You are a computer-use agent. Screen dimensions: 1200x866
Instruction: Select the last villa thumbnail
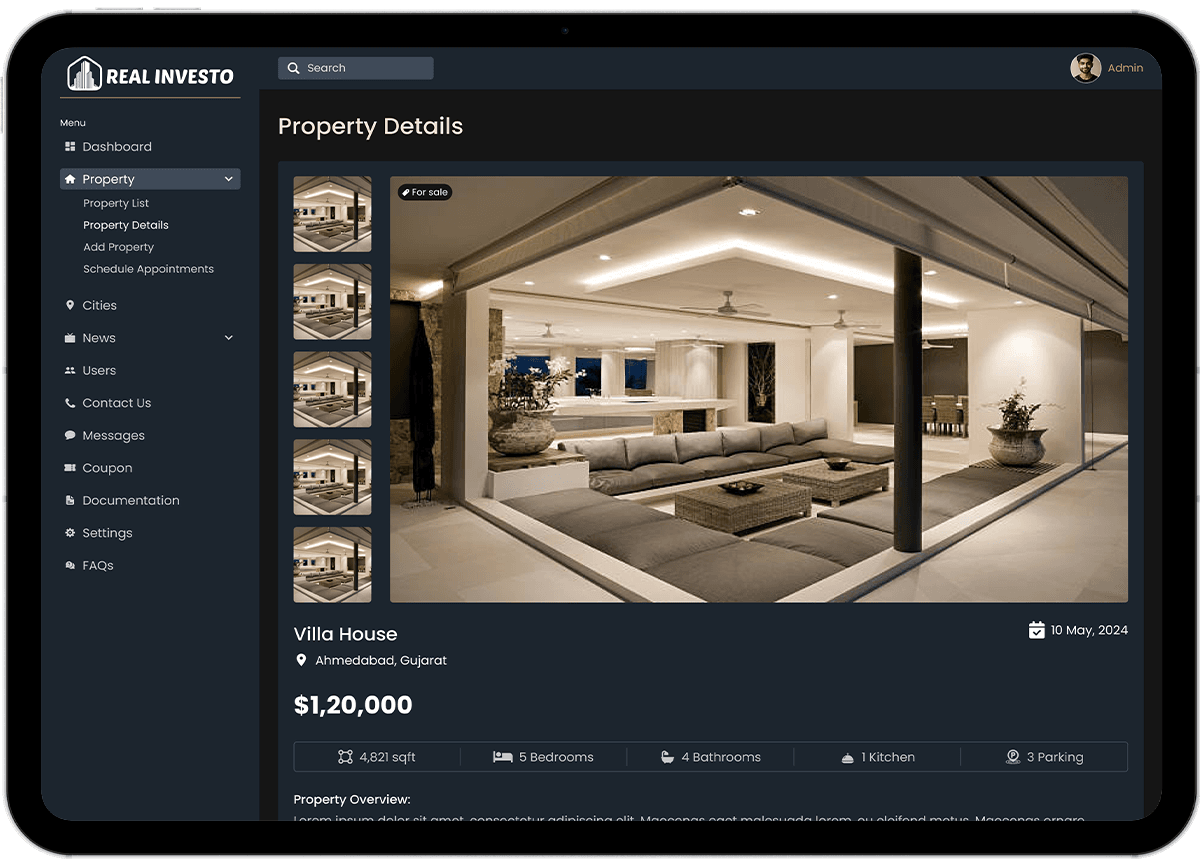pos(332,565)
